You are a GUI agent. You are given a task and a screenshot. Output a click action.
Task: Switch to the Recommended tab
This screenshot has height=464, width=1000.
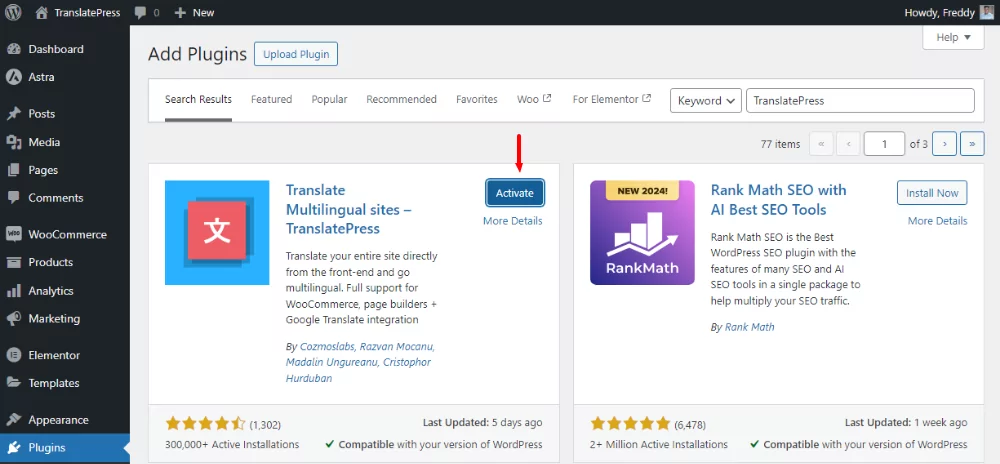(402, 99)
